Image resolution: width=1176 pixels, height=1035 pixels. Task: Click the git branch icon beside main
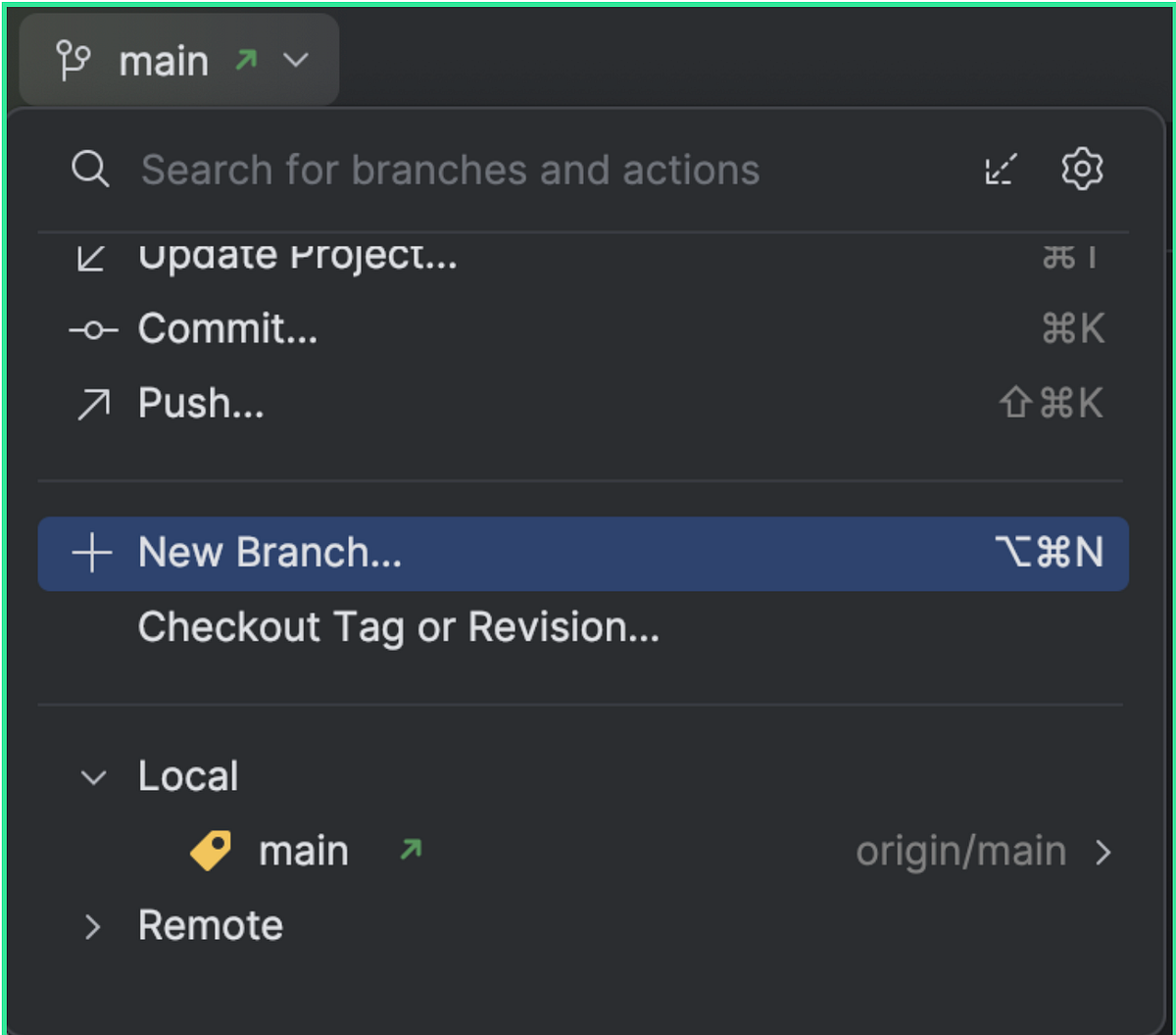73,61
